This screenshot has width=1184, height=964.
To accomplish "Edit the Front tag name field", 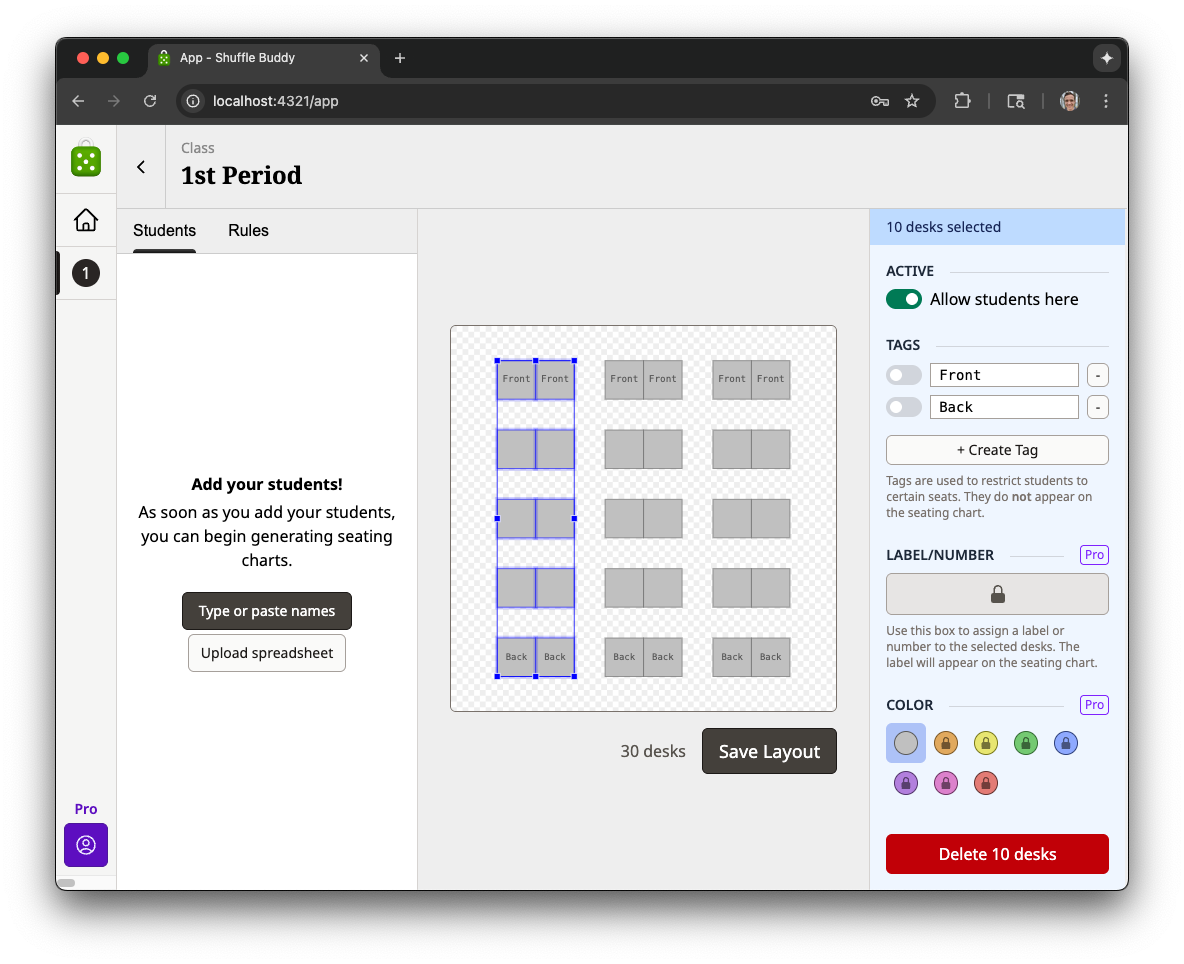I will click(1004, 375).
